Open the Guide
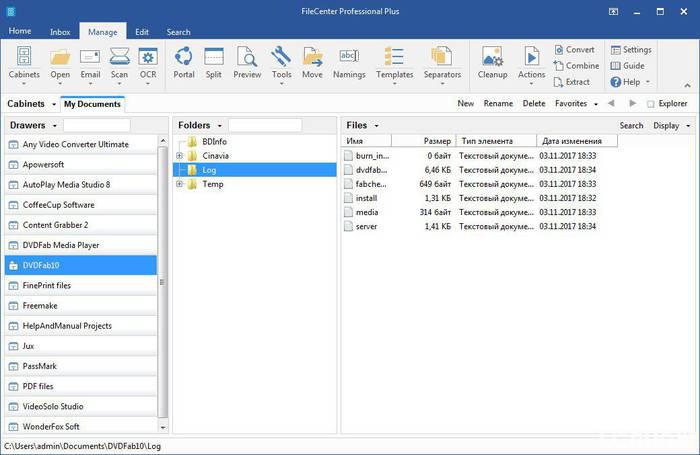 point(628,66)
